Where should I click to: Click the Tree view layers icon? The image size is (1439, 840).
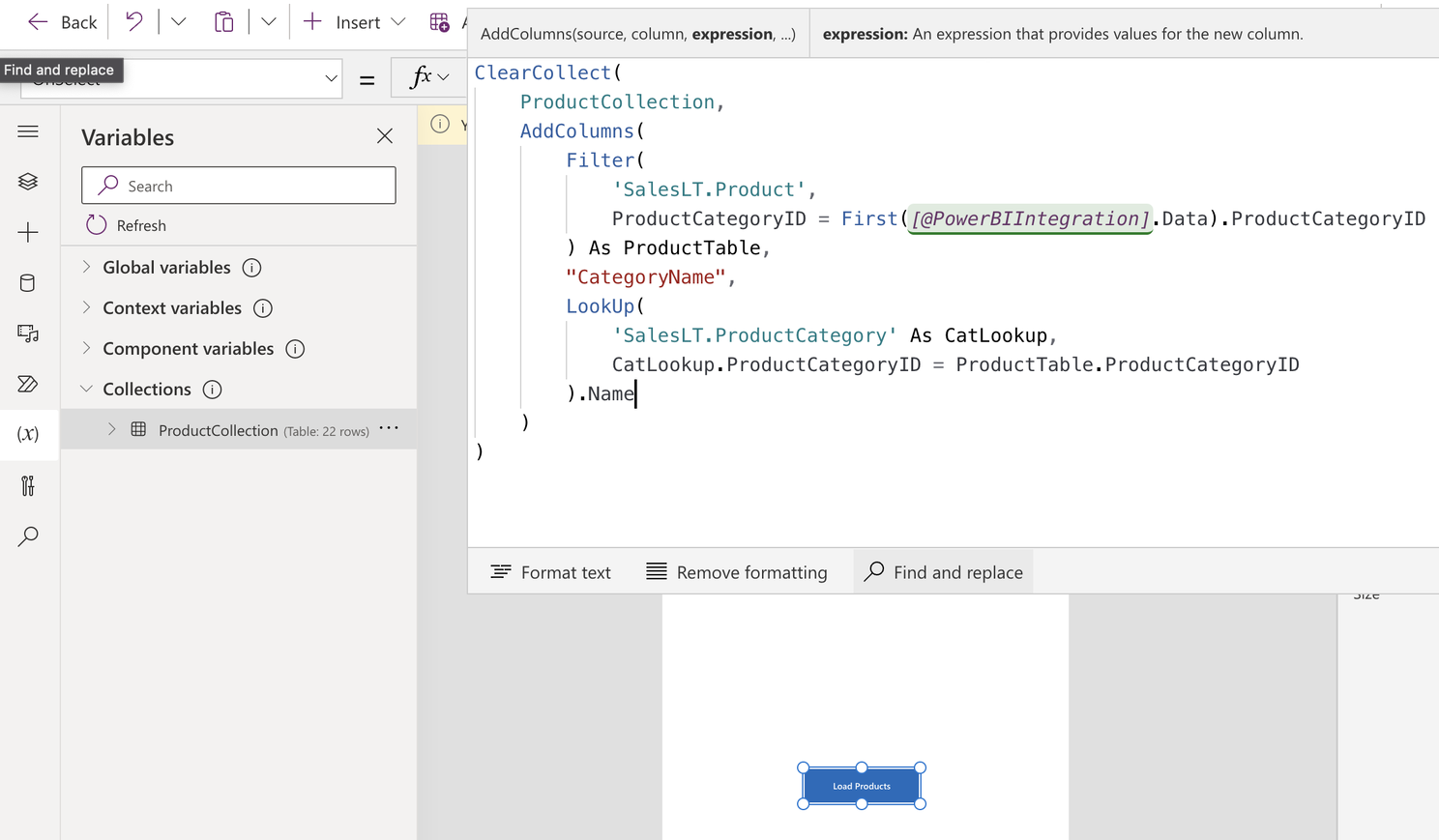point(28,182)
